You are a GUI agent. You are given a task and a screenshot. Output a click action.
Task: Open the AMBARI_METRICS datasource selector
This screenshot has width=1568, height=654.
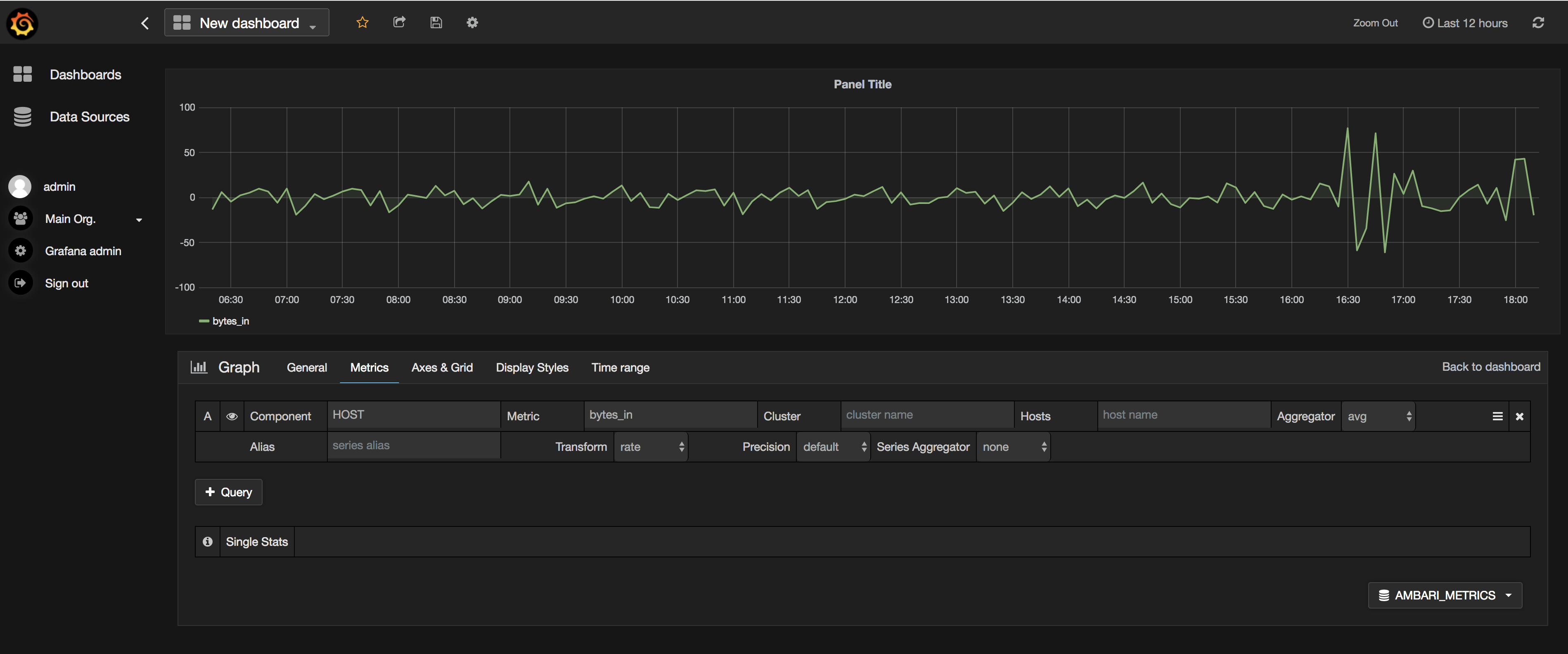point(1445,595)
